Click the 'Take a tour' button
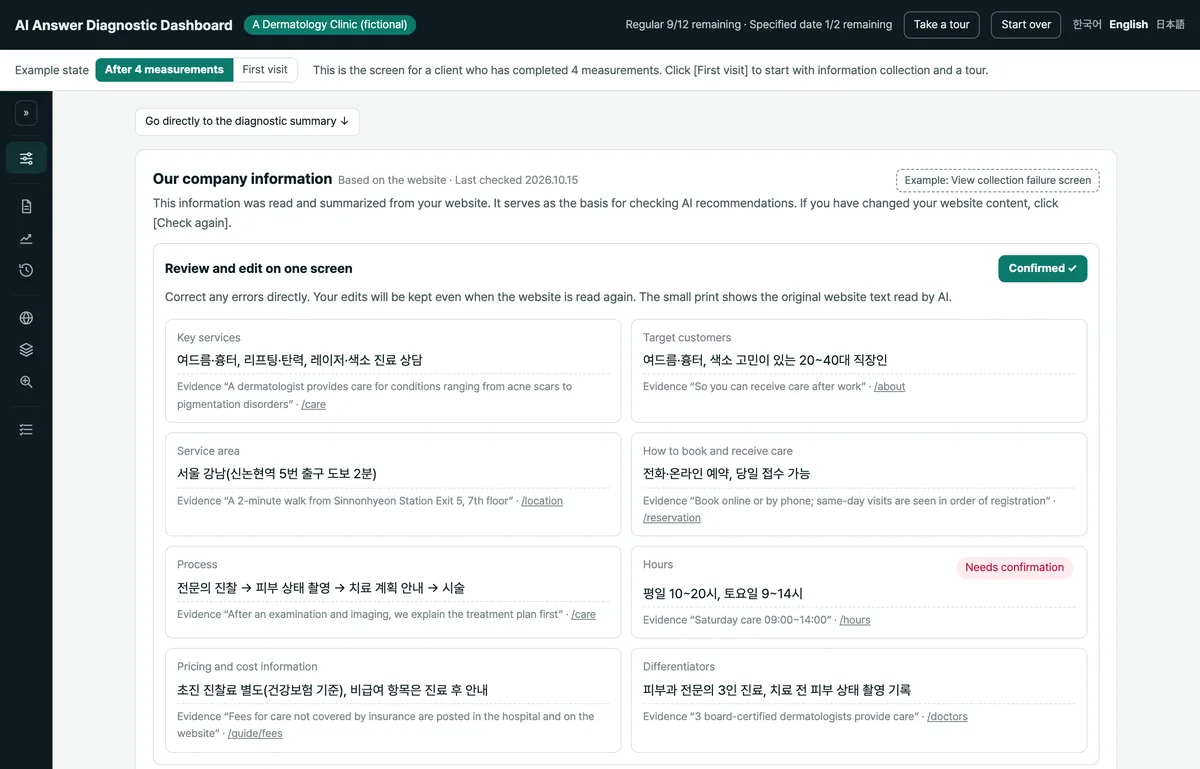The image size is (1200, 769). point(941,25)
